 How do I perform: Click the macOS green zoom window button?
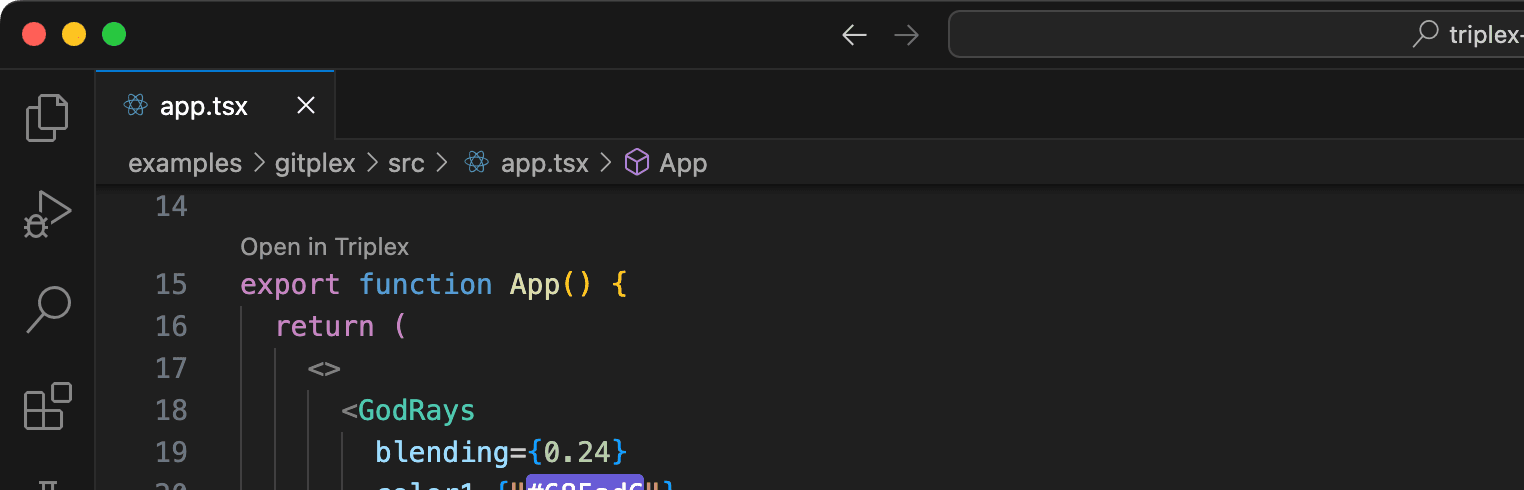click(114, 34)
